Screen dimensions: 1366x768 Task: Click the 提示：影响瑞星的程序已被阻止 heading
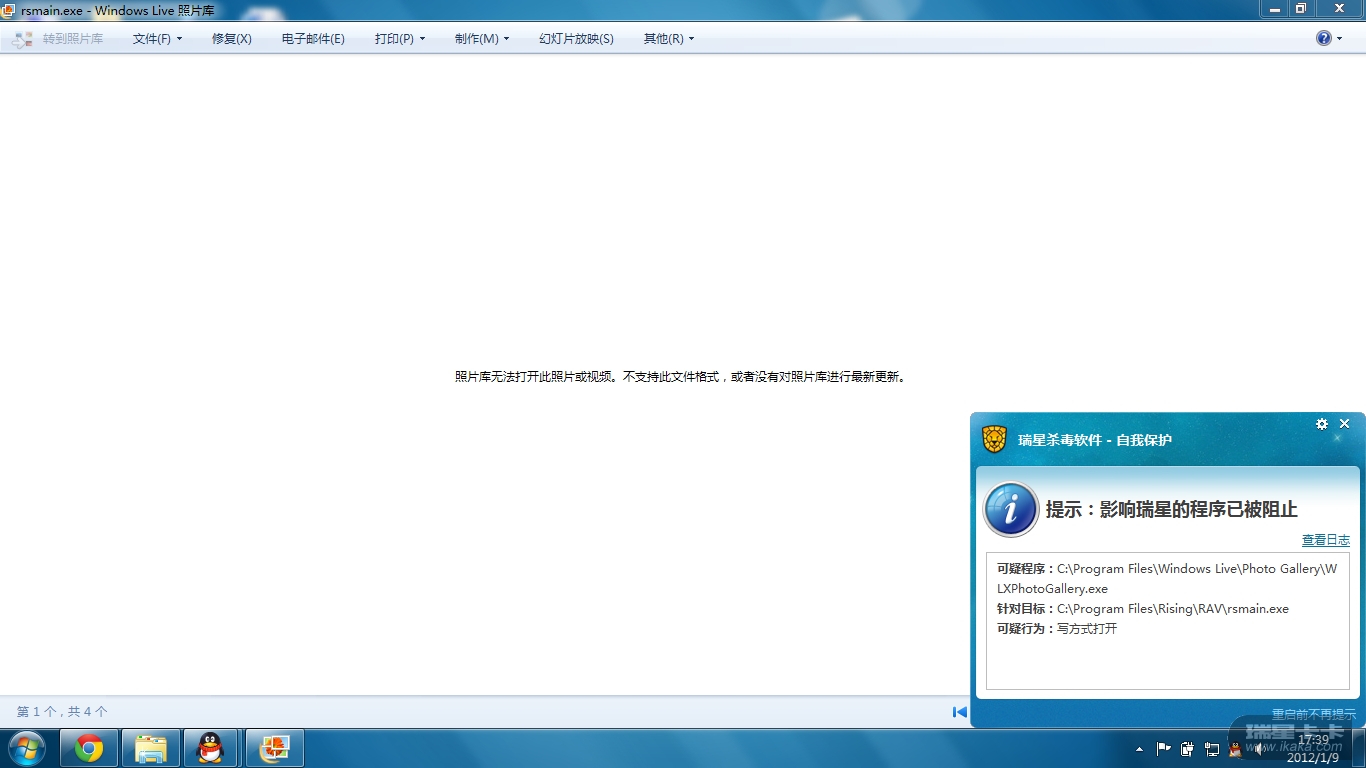[x=1172, y=509]
